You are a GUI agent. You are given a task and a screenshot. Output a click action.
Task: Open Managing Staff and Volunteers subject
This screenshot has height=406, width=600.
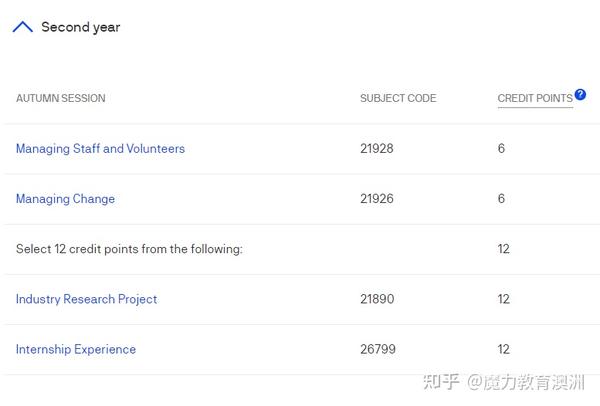100,149
